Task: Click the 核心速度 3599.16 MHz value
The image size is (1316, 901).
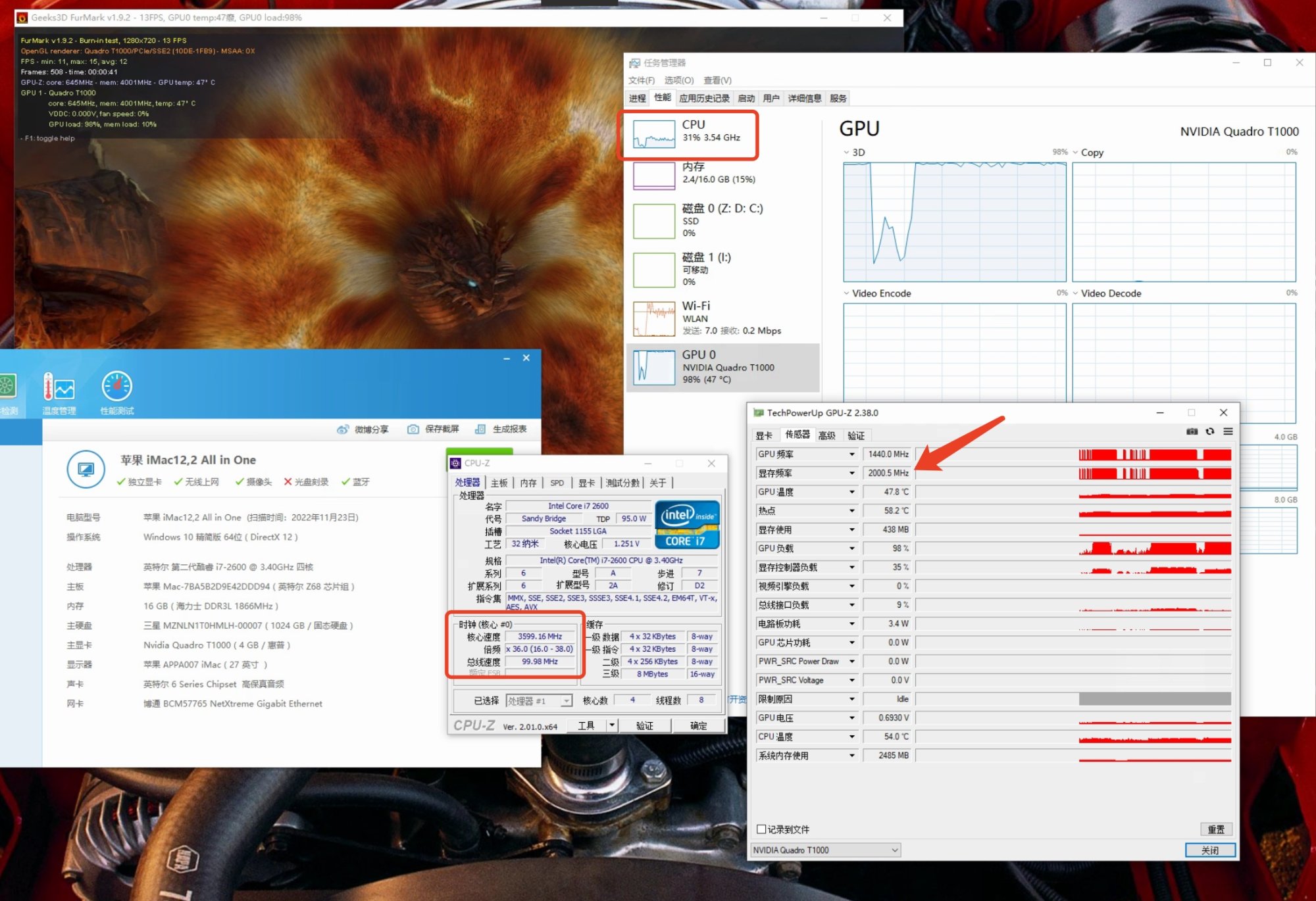Action: pyautogui.click(x=540, y=637)
